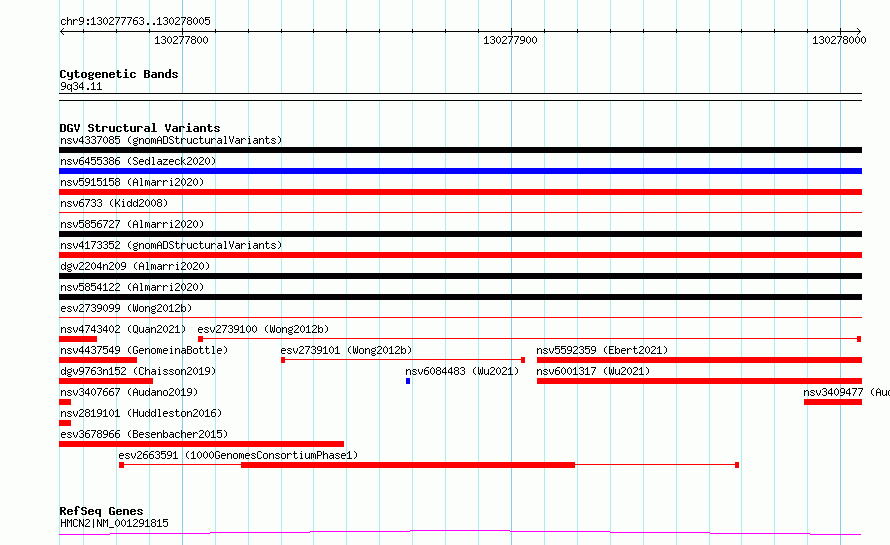Open esv2739101 Wong2012b variant label

346,350
